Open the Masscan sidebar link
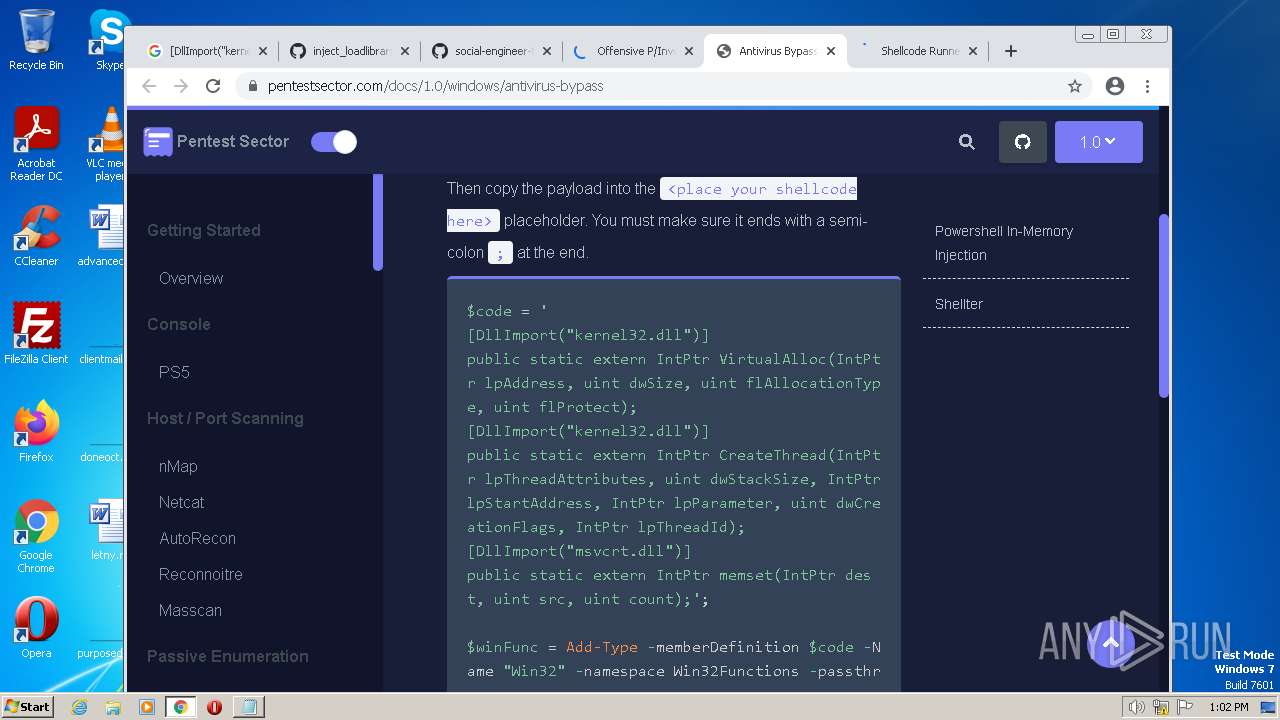 click(190, 610)
